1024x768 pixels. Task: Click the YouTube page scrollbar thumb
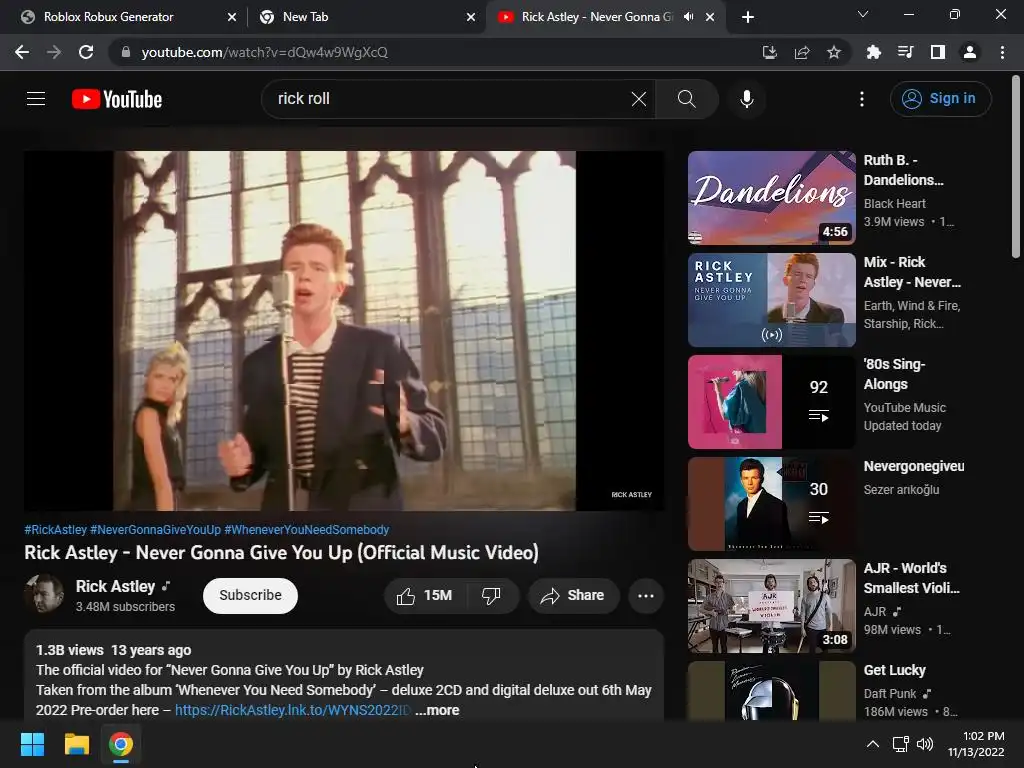(x=1016, y=167)
